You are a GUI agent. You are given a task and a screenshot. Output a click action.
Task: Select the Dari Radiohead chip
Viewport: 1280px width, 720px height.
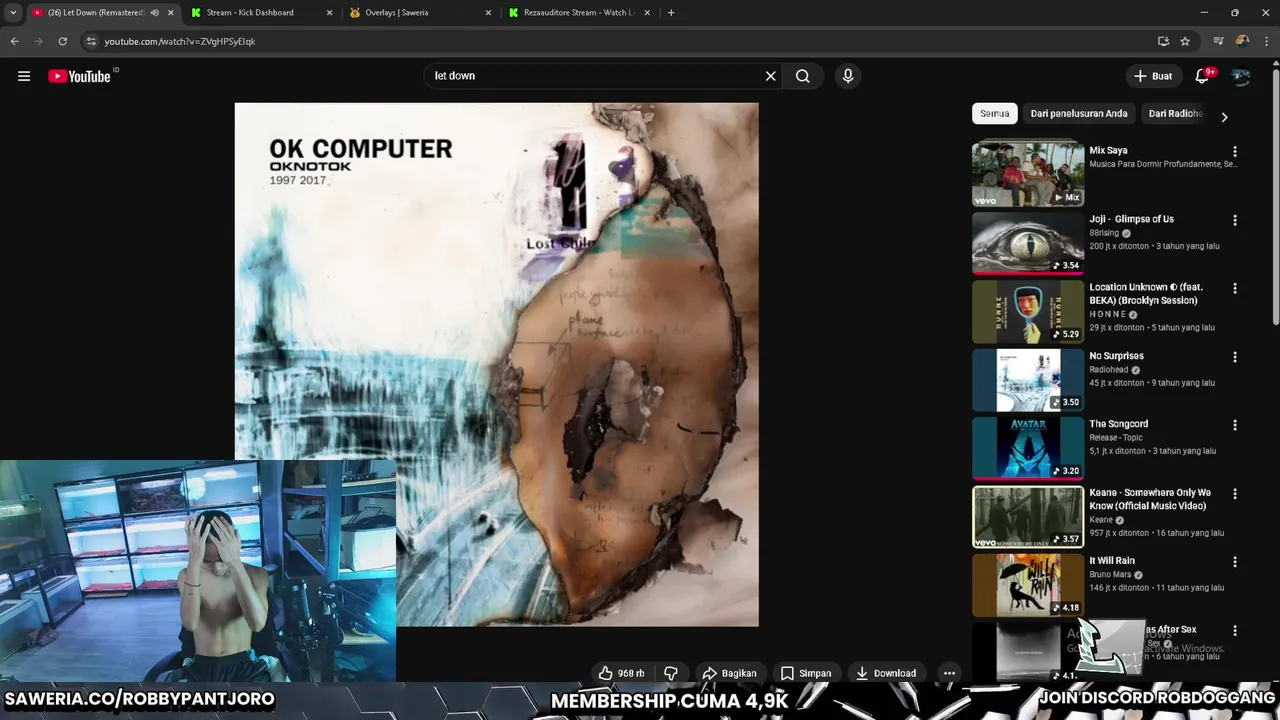click(1176, 114)
